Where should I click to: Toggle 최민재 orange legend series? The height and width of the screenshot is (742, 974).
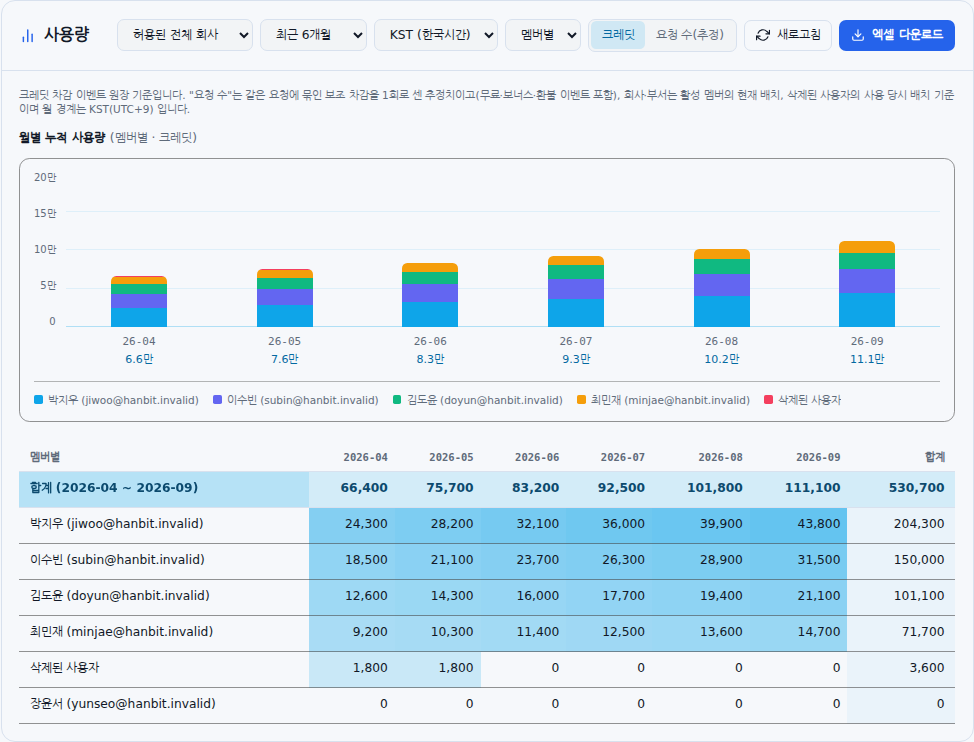[x=663, y=400]
